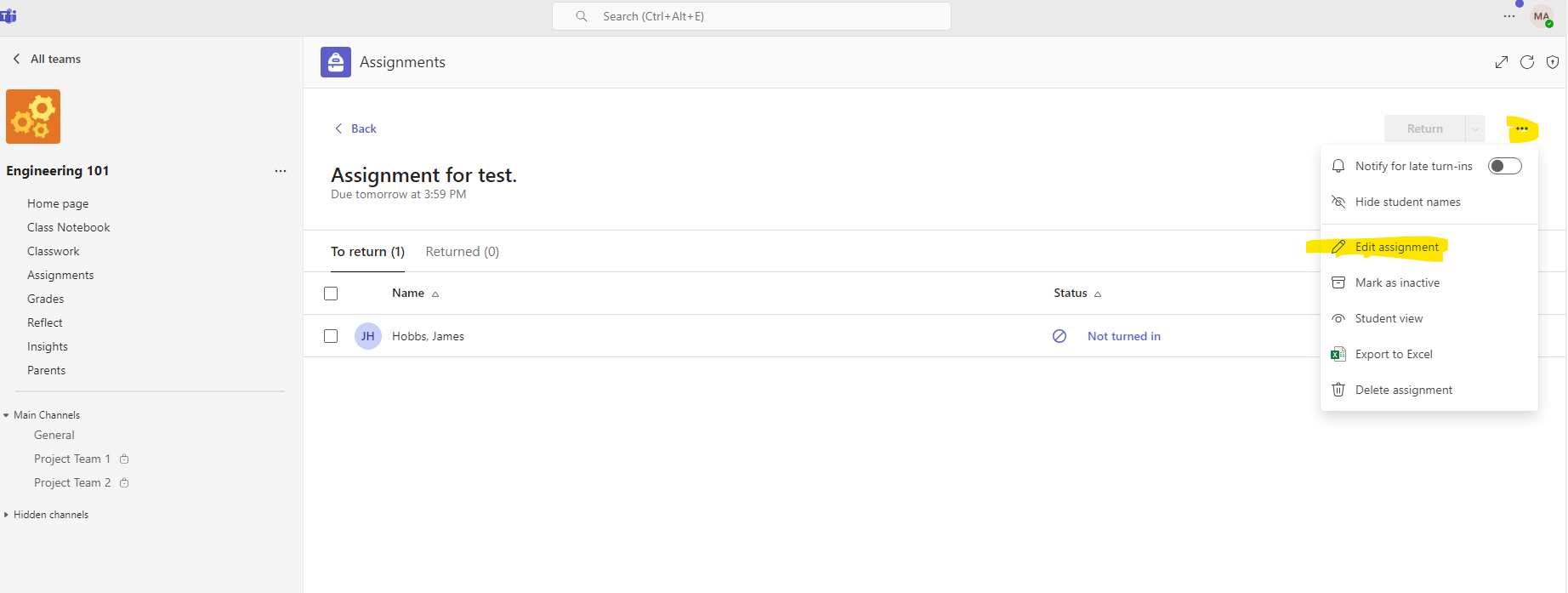The height and width of the screenshot is (593, 1568).
Task: Reload the tab with refresh icon
Action: point(1527,62)
